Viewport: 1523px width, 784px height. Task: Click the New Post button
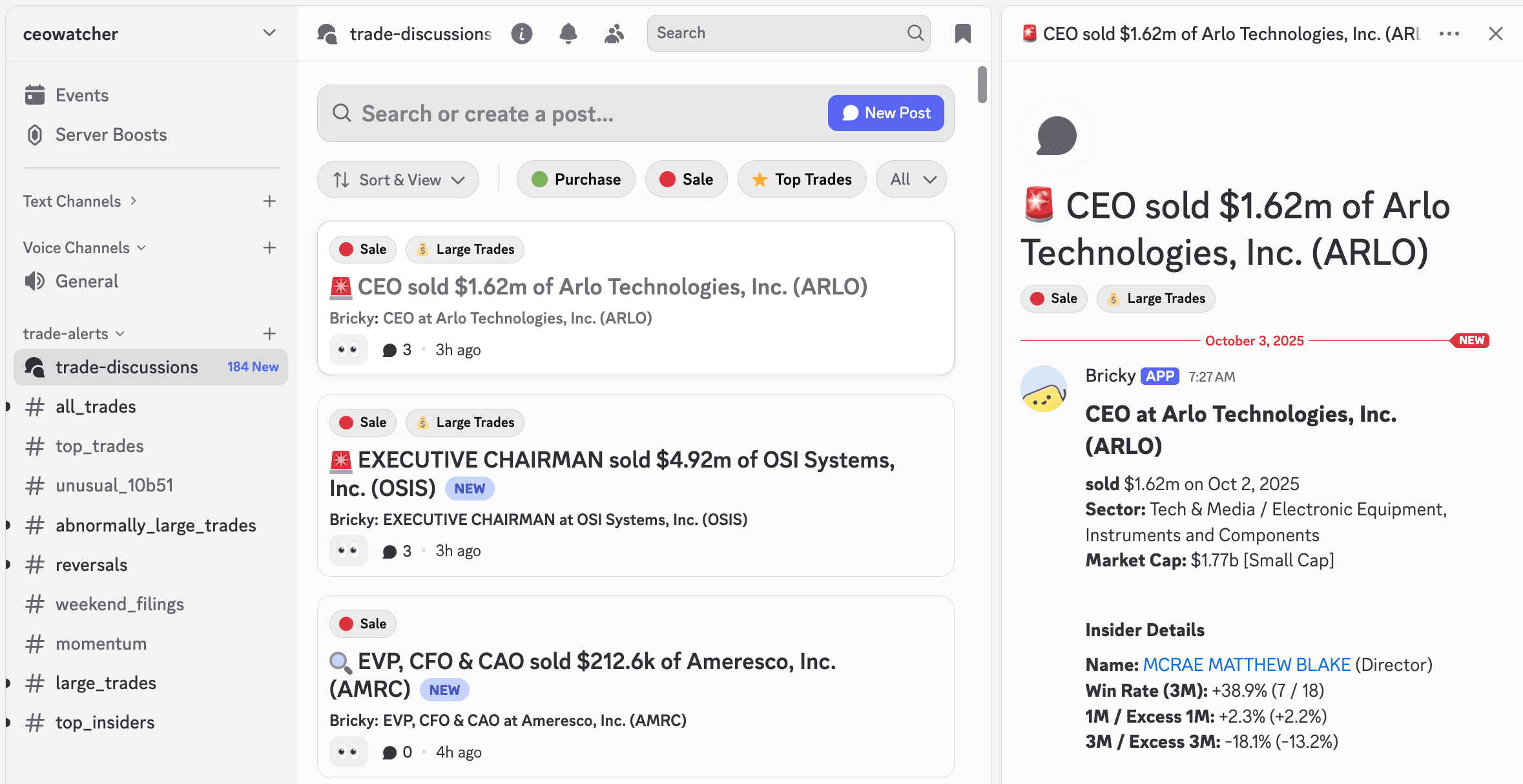(x=886, y=112)
